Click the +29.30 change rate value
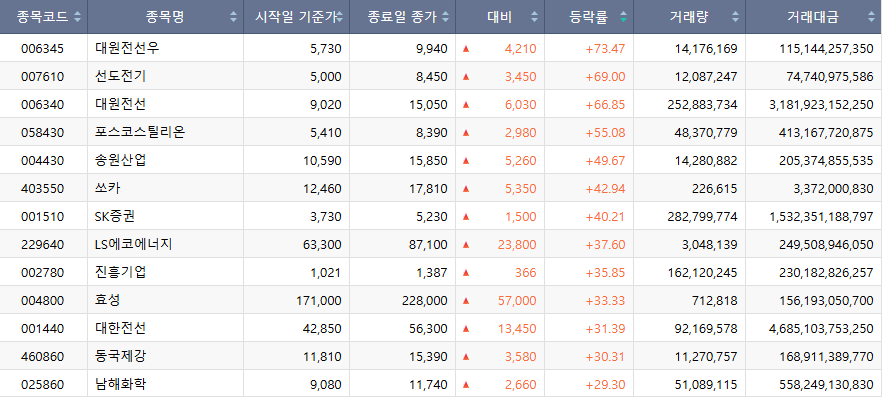 click(605, 385)
